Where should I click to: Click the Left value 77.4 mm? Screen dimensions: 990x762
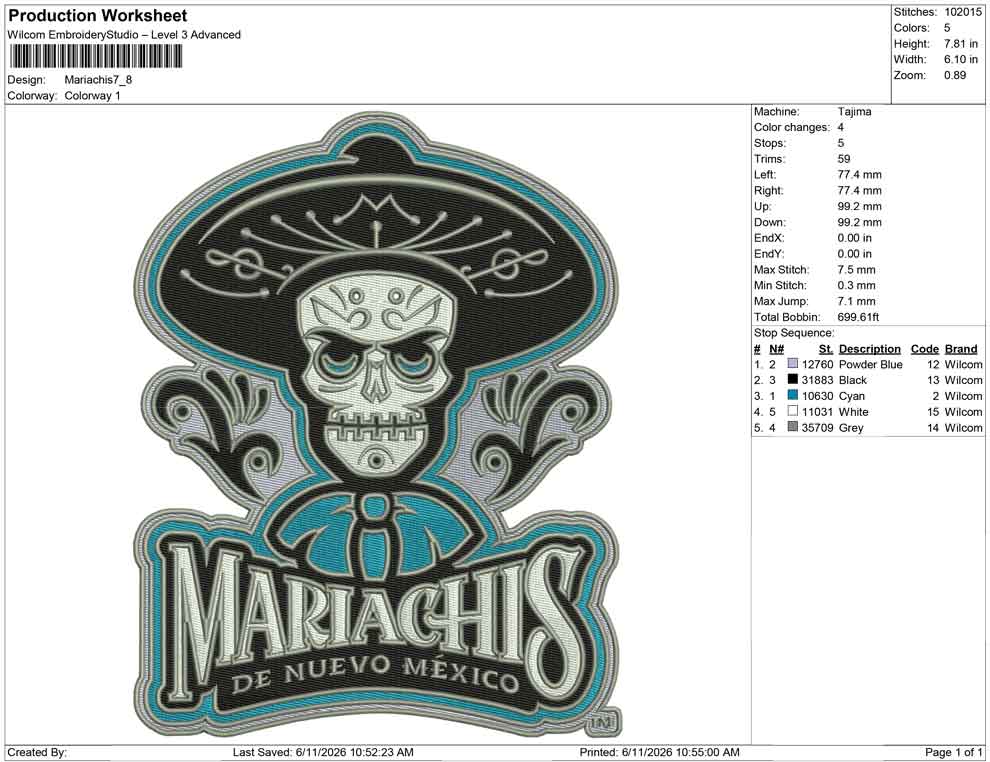859,175
